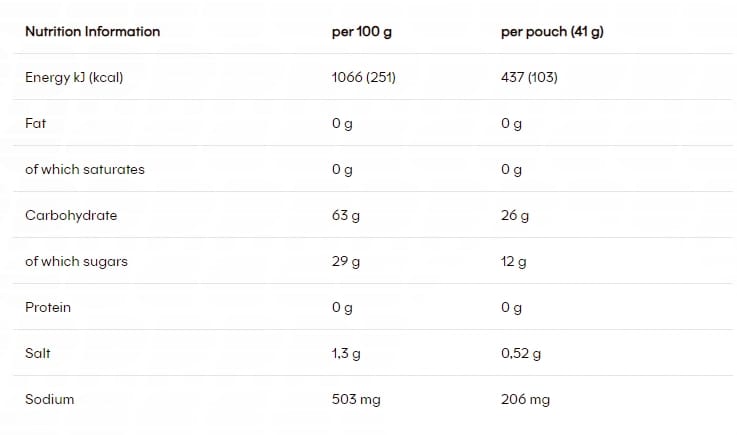
Task: Click the 0,52 g salt value
Action: tap(519, 353)
